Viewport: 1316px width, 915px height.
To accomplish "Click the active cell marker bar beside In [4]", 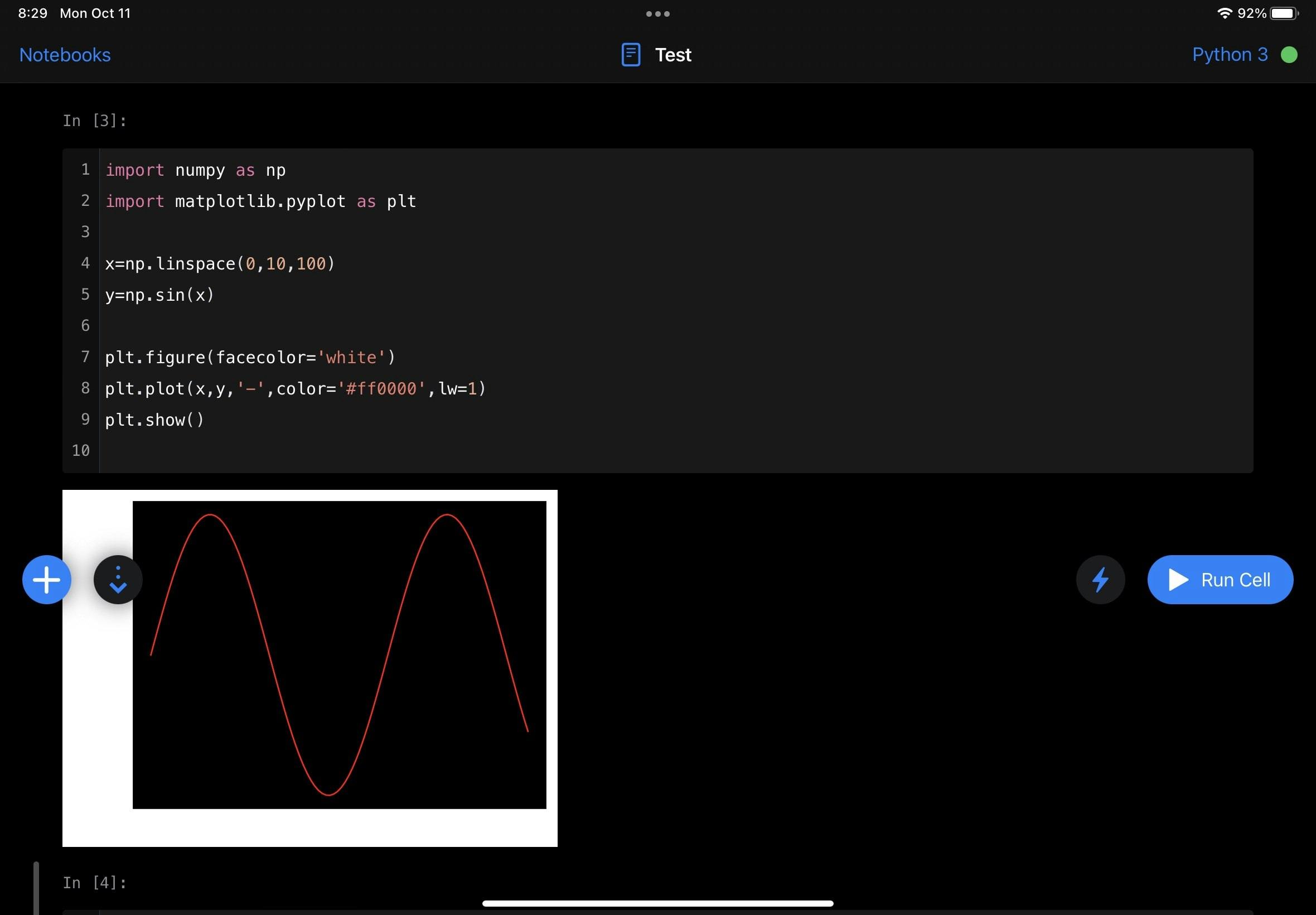I will pos(36,888).
